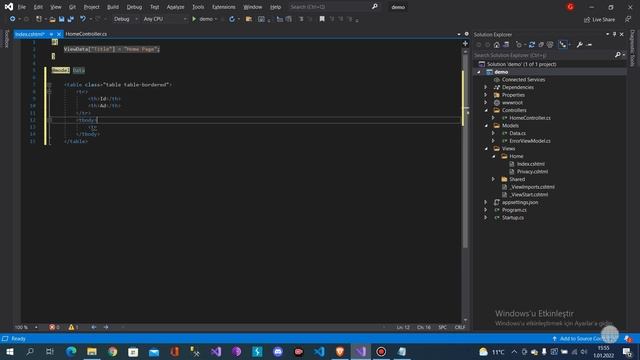This screenshot has height=360, width=640.
Task: Click the warning triangle icon in status bar
Action: [71, 327]
